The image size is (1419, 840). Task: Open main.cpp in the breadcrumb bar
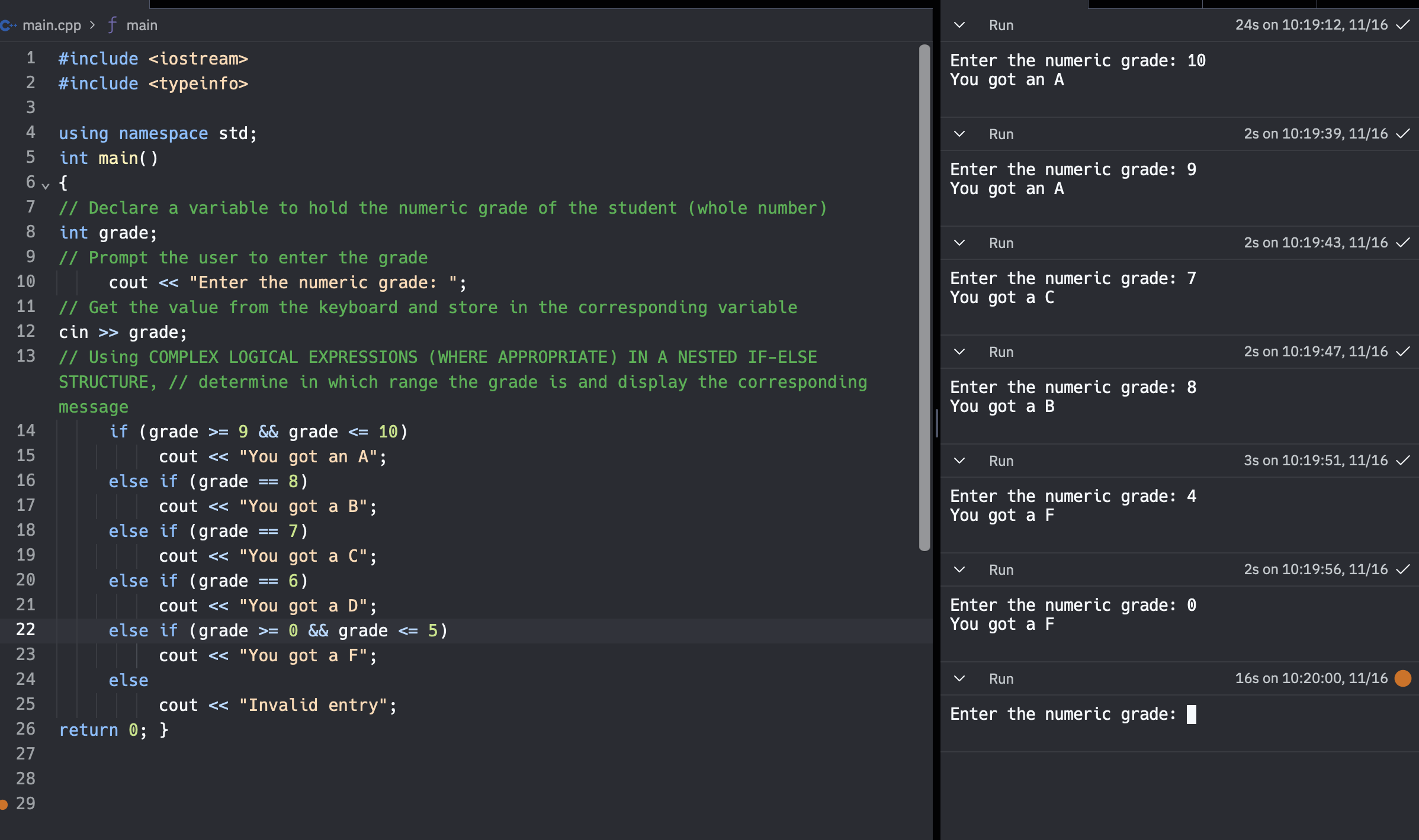(52, 25)
